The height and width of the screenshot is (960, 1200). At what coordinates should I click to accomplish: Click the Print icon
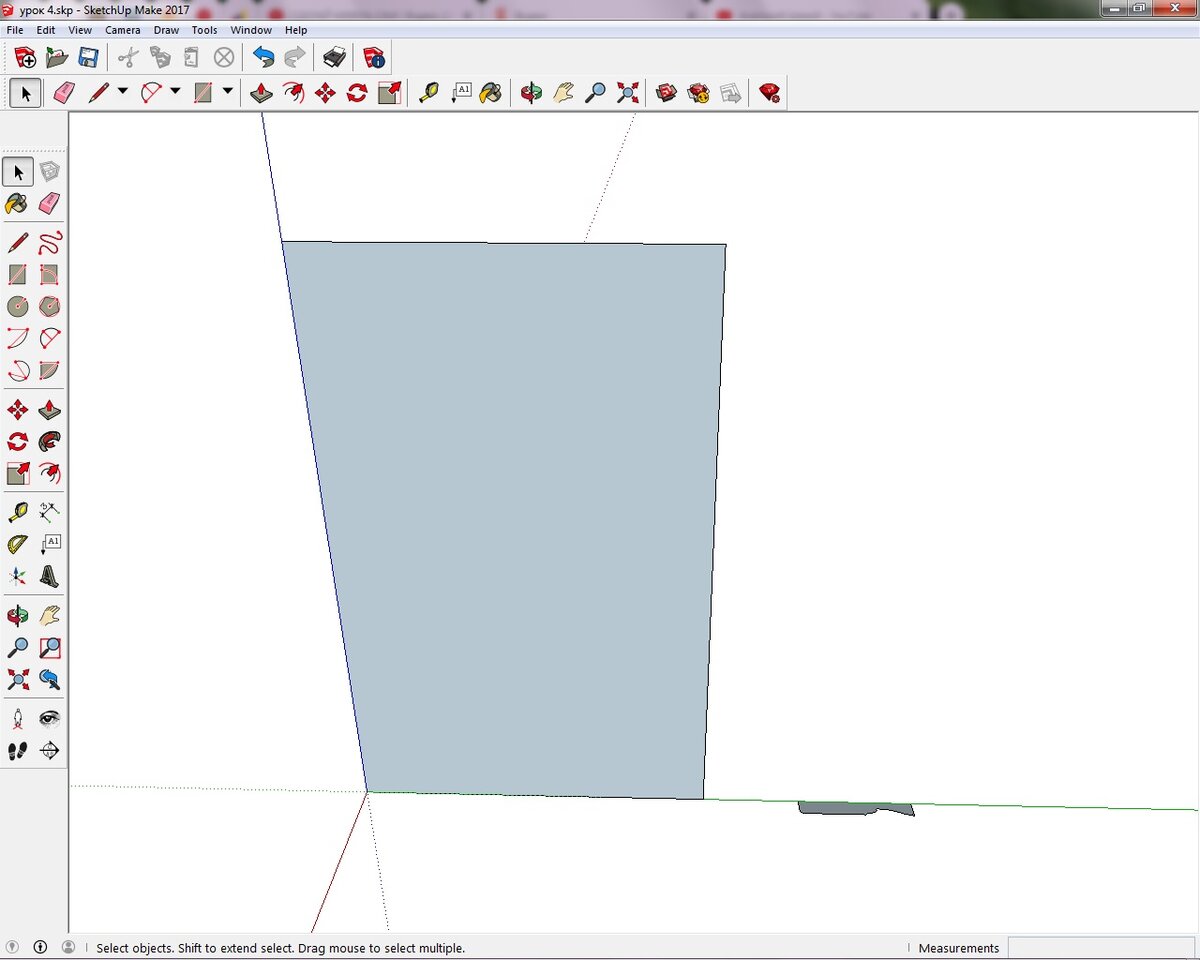335,57
